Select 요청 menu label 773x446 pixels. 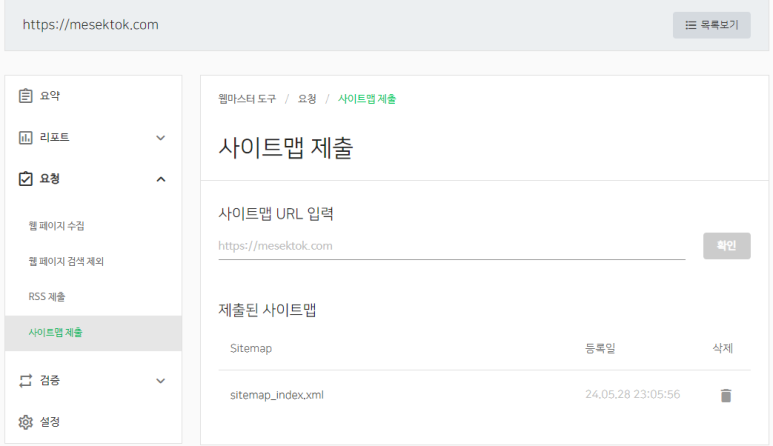pyautogui.click(x=50, y=178)
